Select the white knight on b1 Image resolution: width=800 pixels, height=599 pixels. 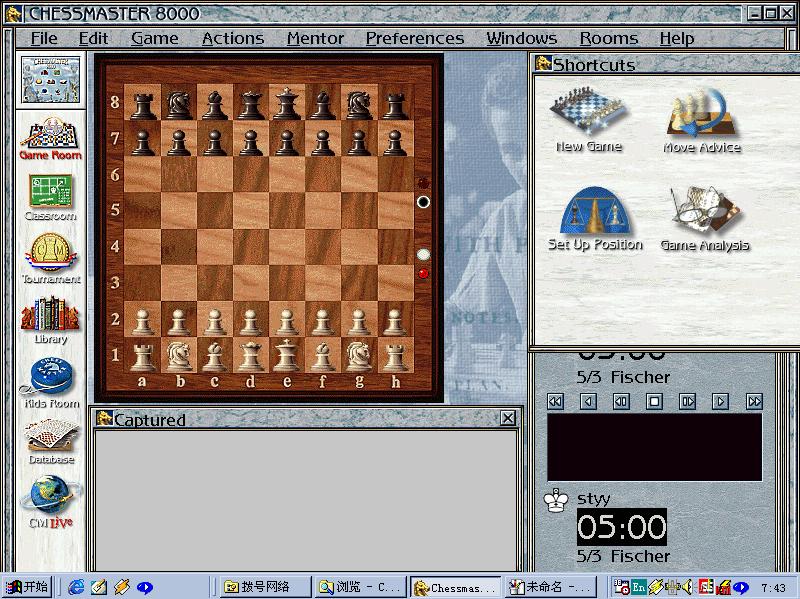click(x=179, y=355)
